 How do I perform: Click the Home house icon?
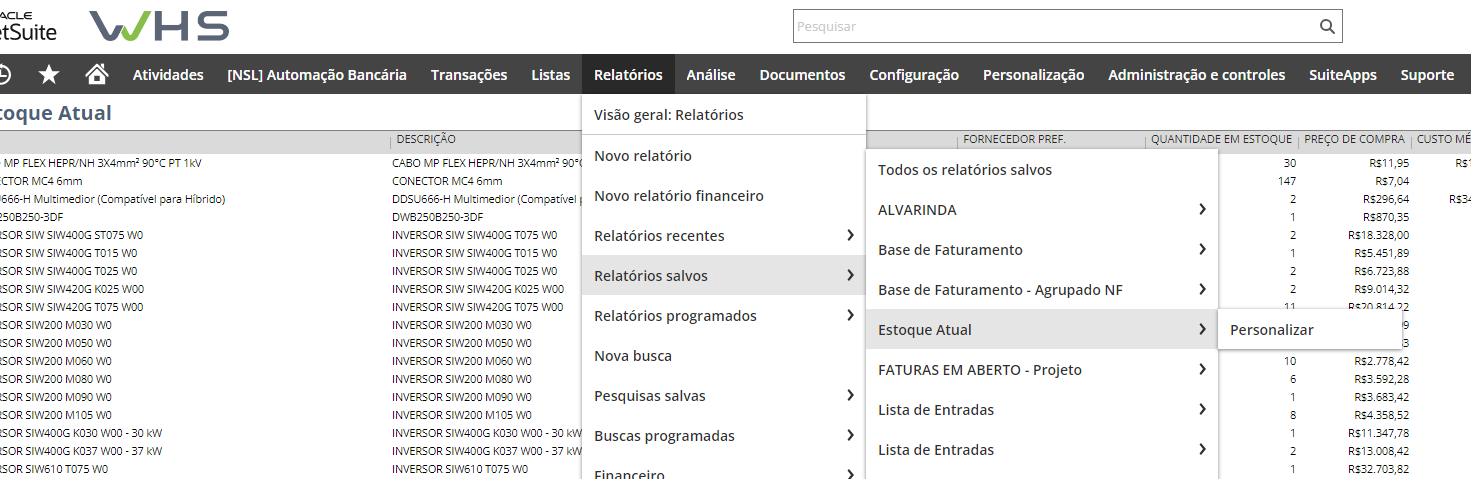[x=97, y=74]
